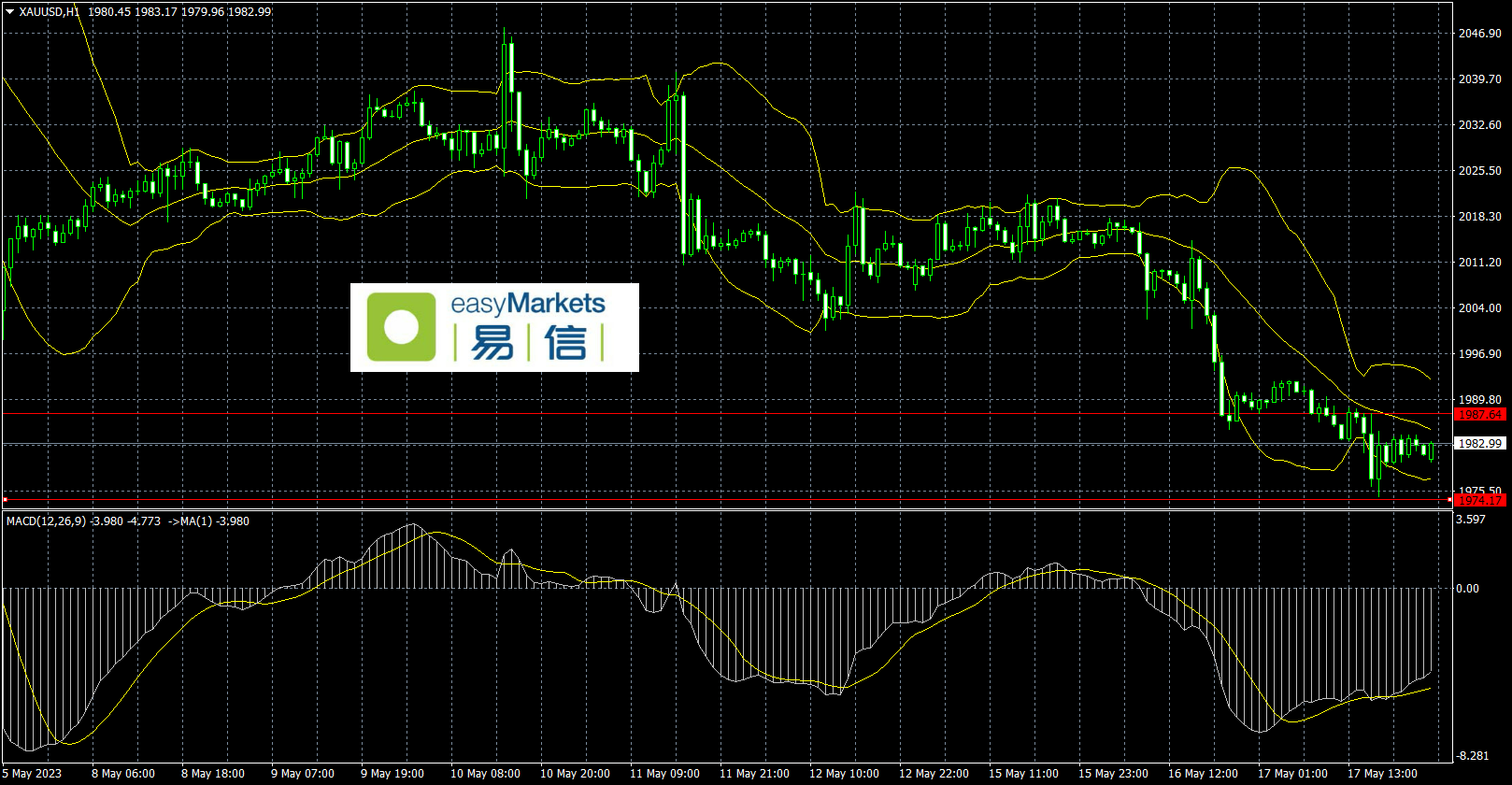
Task: Click the OHLC values 1980.45 1983.17 1979.96 1982.99
Action: (179, 12)
